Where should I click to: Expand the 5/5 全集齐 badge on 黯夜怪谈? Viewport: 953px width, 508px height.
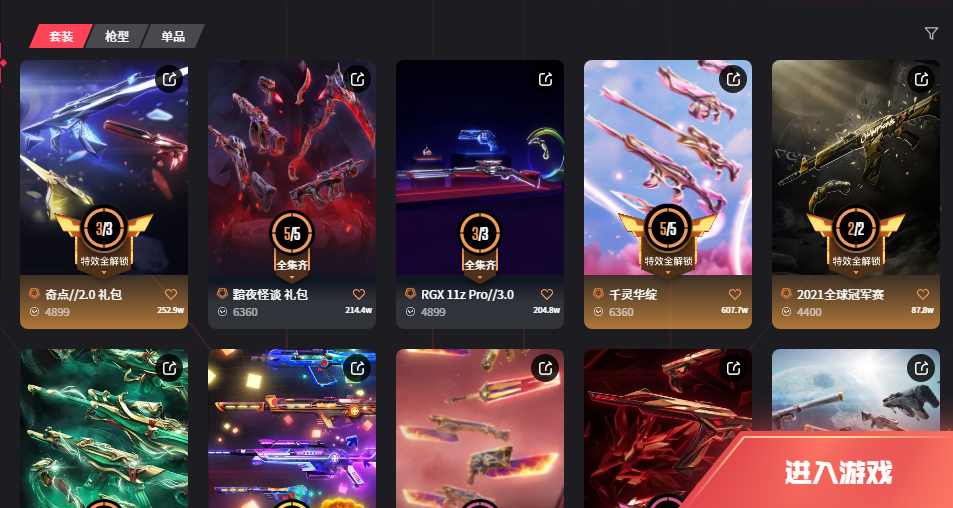click(x=292, y=246)
